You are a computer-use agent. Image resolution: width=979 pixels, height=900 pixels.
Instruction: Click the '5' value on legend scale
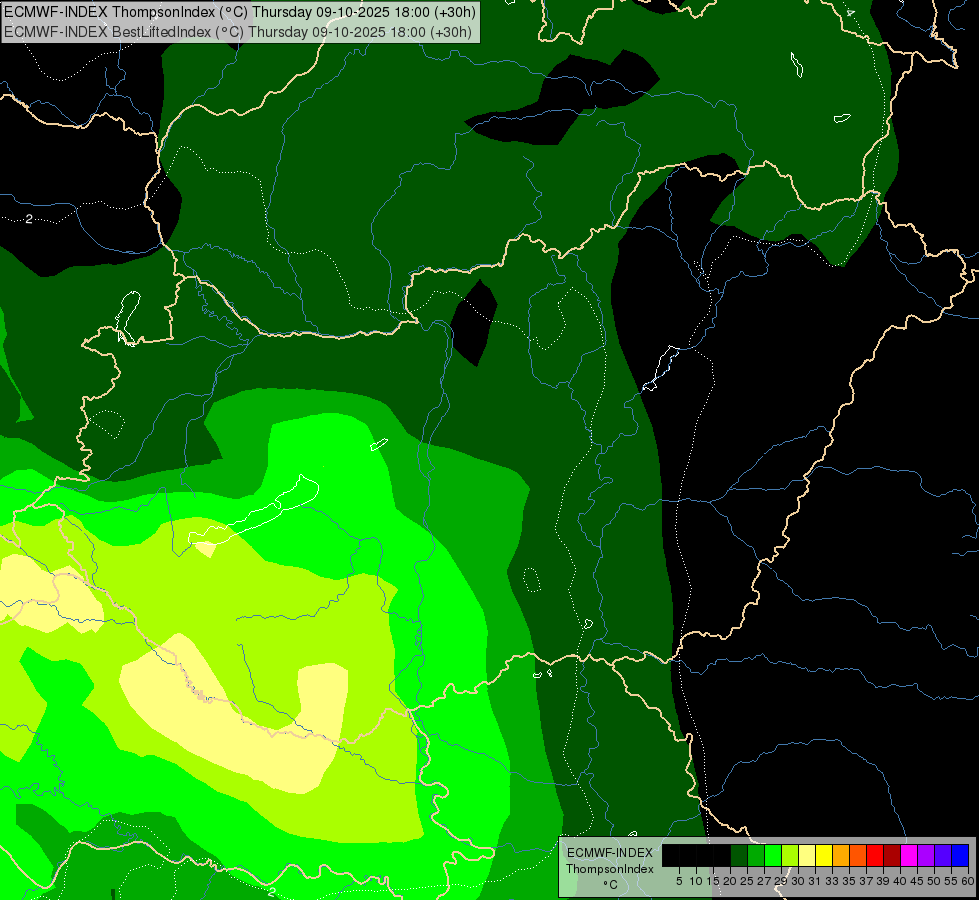pos(679,880)
